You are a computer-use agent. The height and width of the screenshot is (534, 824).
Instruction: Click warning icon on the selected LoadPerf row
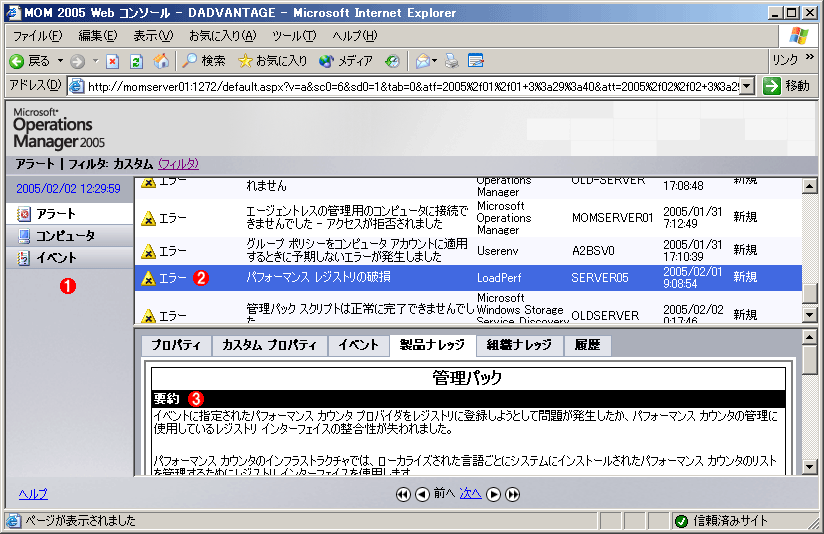(x=149, y=279)
